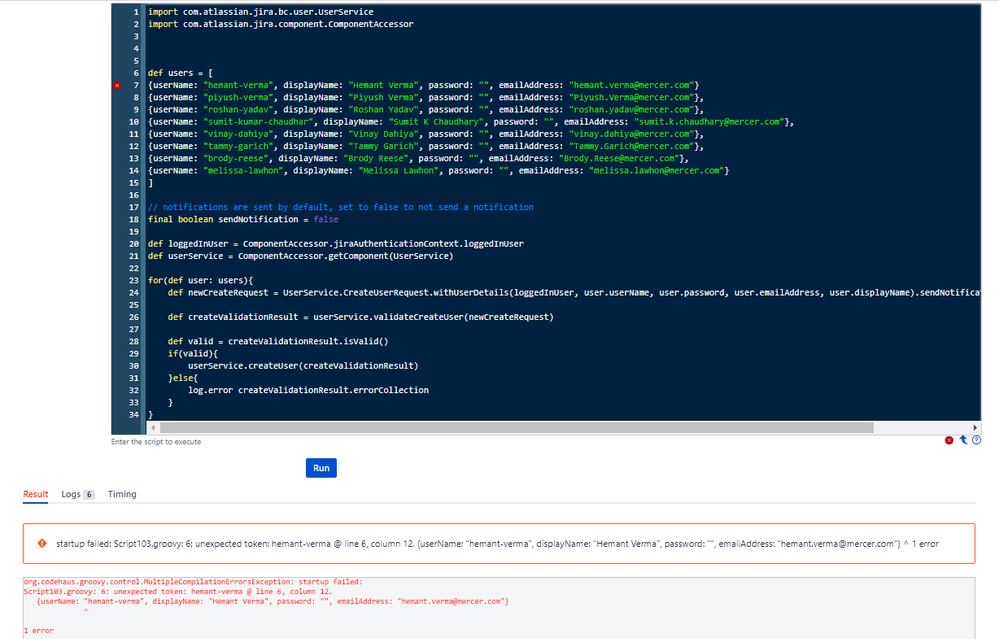Open the help question mark icon
The height and width of the screenshot is (639, 999).
pyautogui.click(x=976, y=440)
